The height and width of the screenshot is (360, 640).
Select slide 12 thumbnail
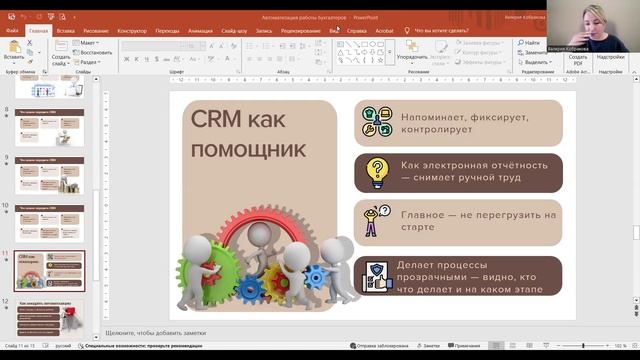pyautogui.click(x=49, y=319)
